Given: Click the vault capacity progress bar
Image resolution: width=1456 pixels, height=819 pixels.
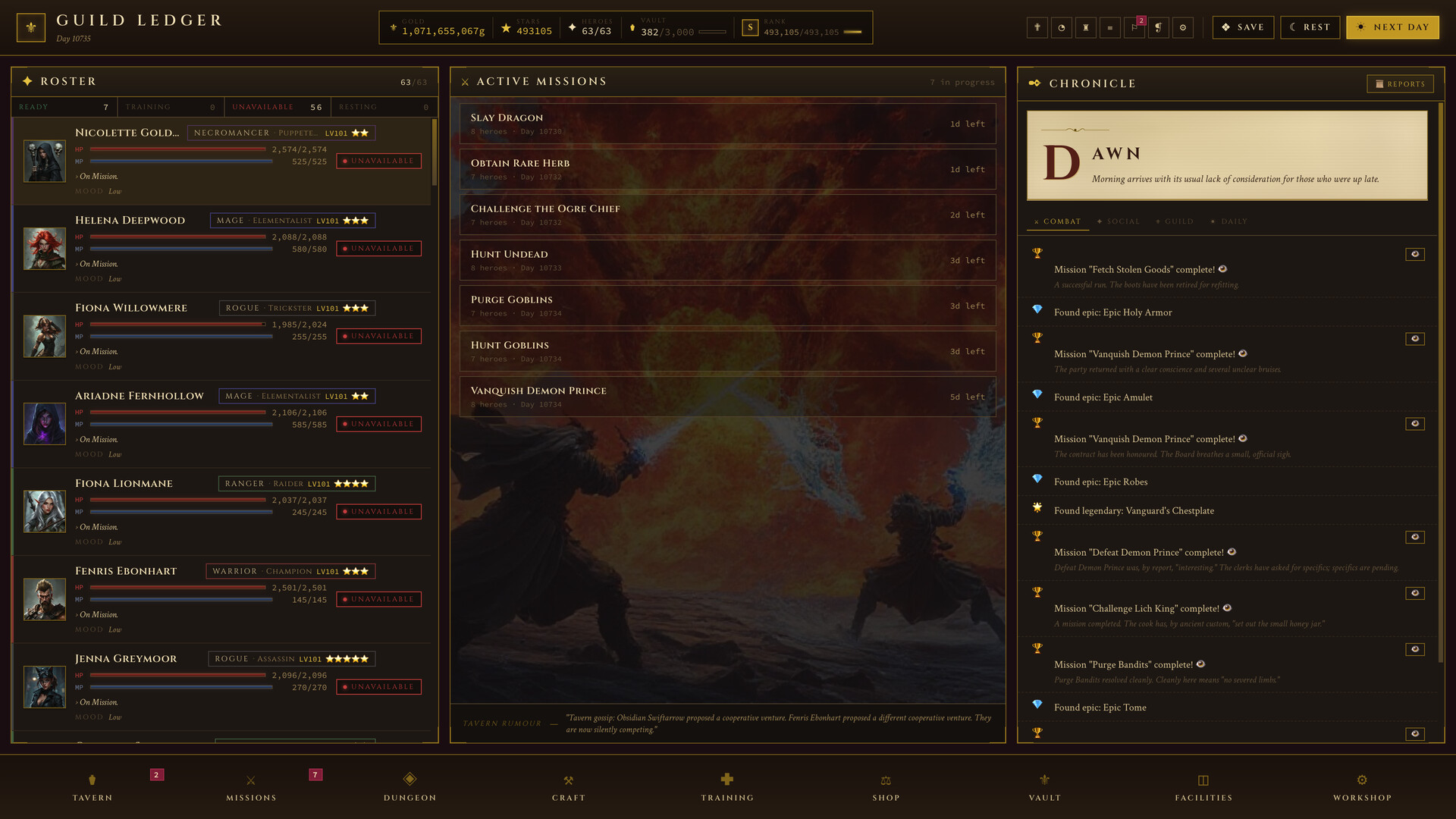Looking at the screenshot, I should click(712, 32).
